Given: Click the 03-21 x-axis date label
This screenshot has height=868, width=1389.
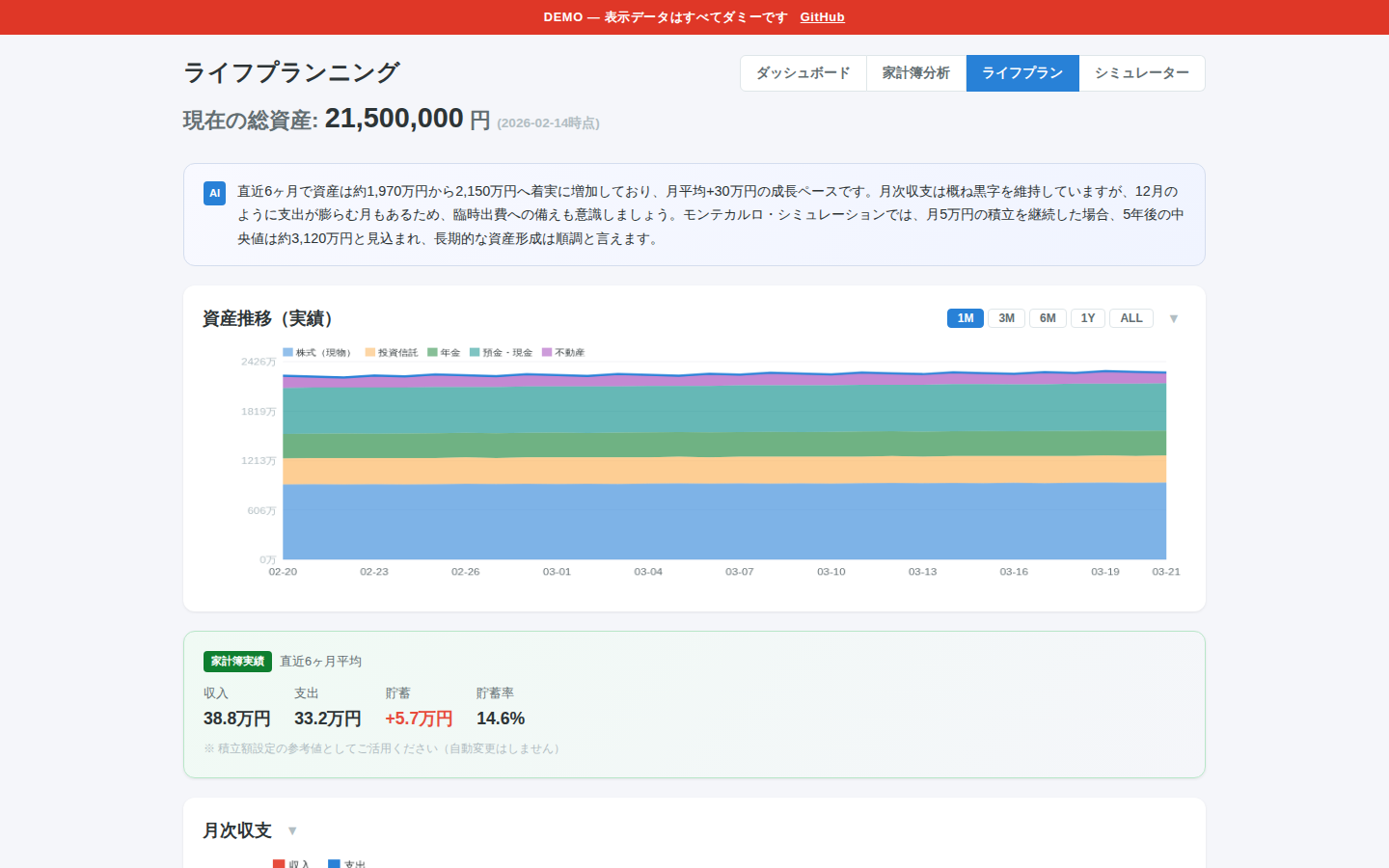Looking at the screenshot, I should point(1166,572).
